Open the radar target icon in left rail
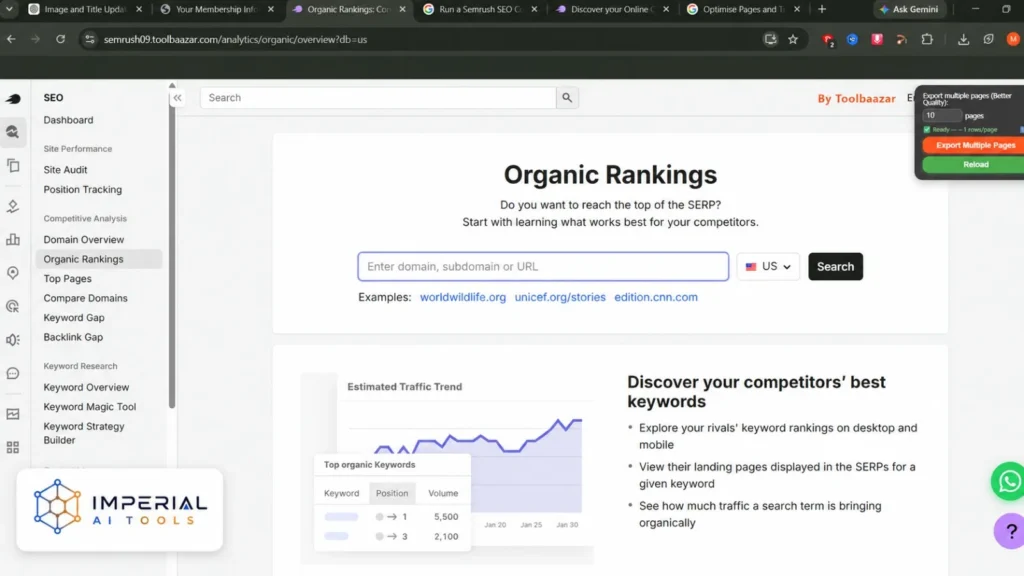The height and width of the screenshot is (576, 1024). pyautogui.click(x=13, y=306)
